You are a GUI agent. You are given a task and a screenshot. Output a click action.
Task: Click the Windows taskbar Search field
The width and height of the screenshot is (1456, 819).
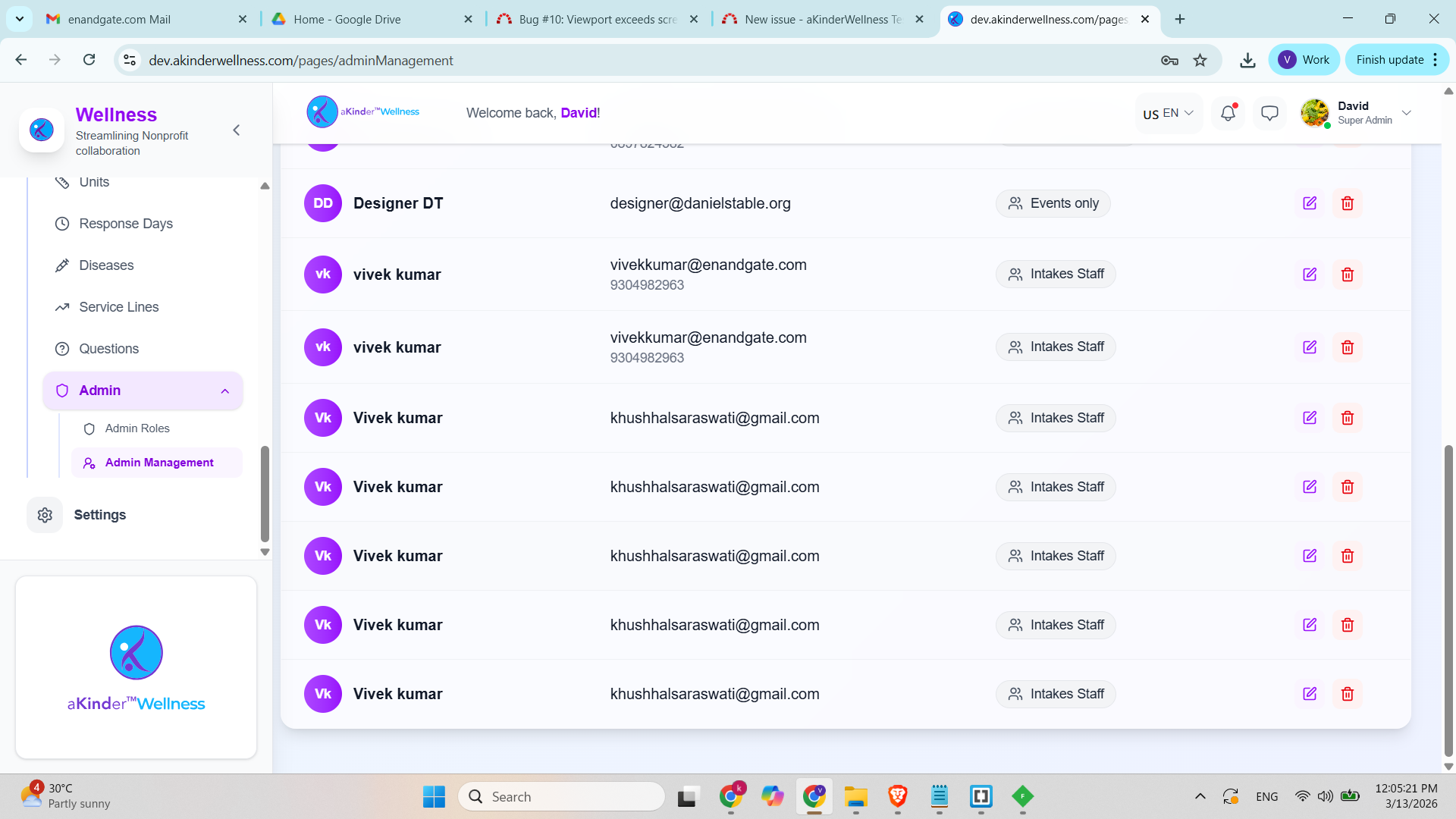(x=561, y=796)
